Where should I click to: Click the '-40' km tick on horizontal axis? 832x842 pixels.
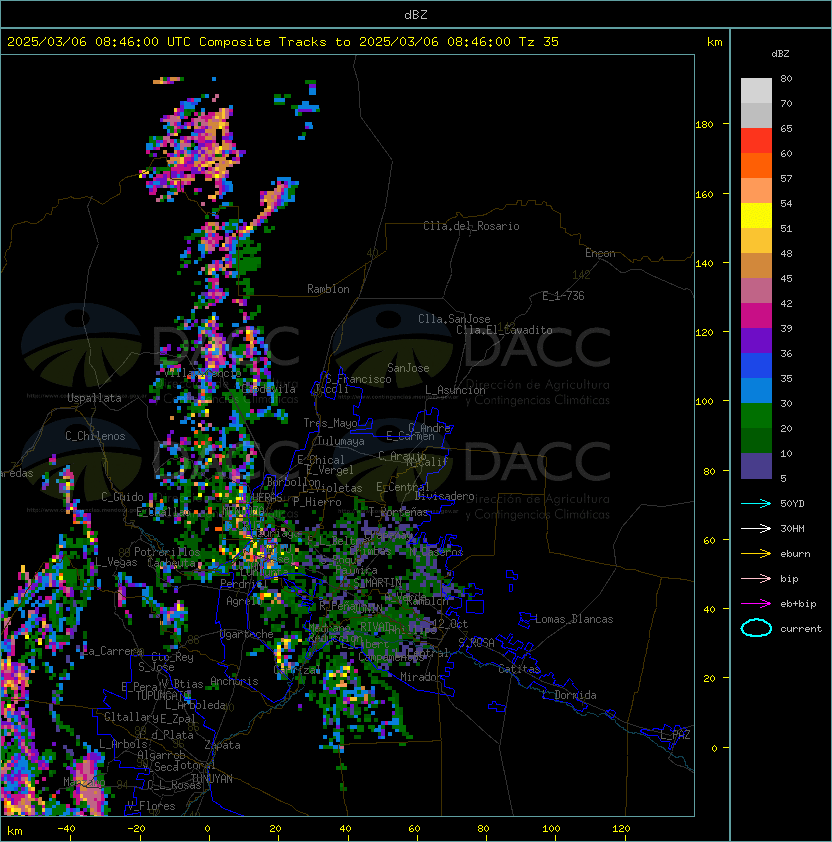(67, 829)
